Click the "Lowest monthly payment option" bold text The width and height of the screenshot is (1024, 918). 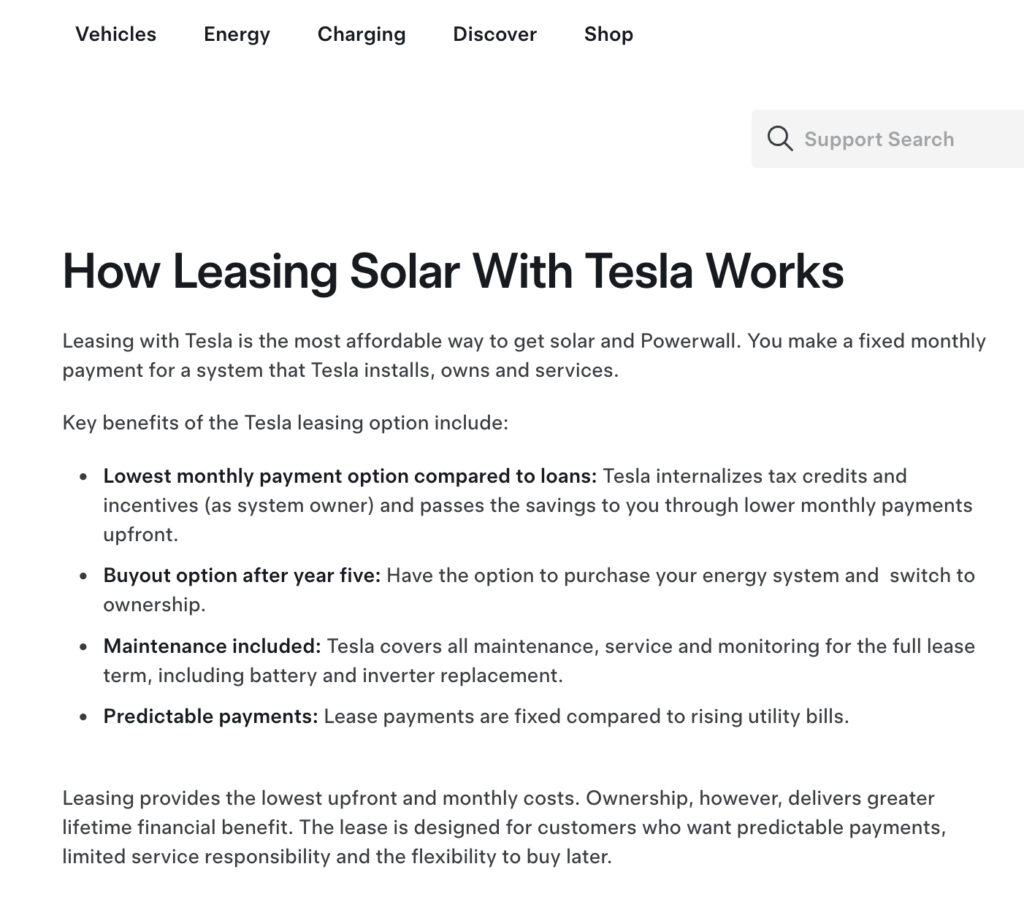[x=349, y=476]
